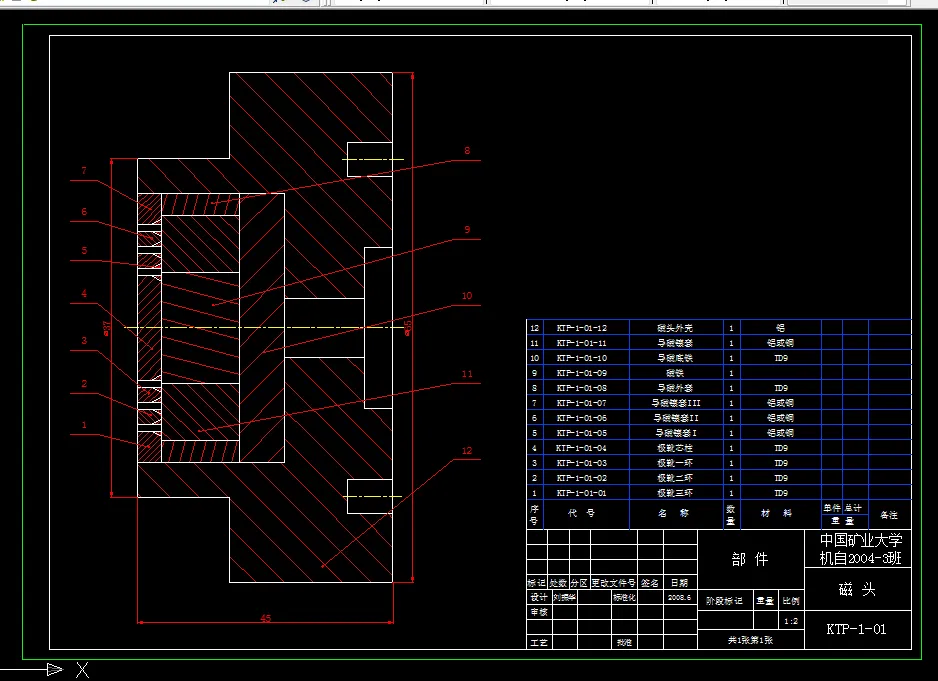Click part name 极靴一环 in row 3

[x=675, y=463]
